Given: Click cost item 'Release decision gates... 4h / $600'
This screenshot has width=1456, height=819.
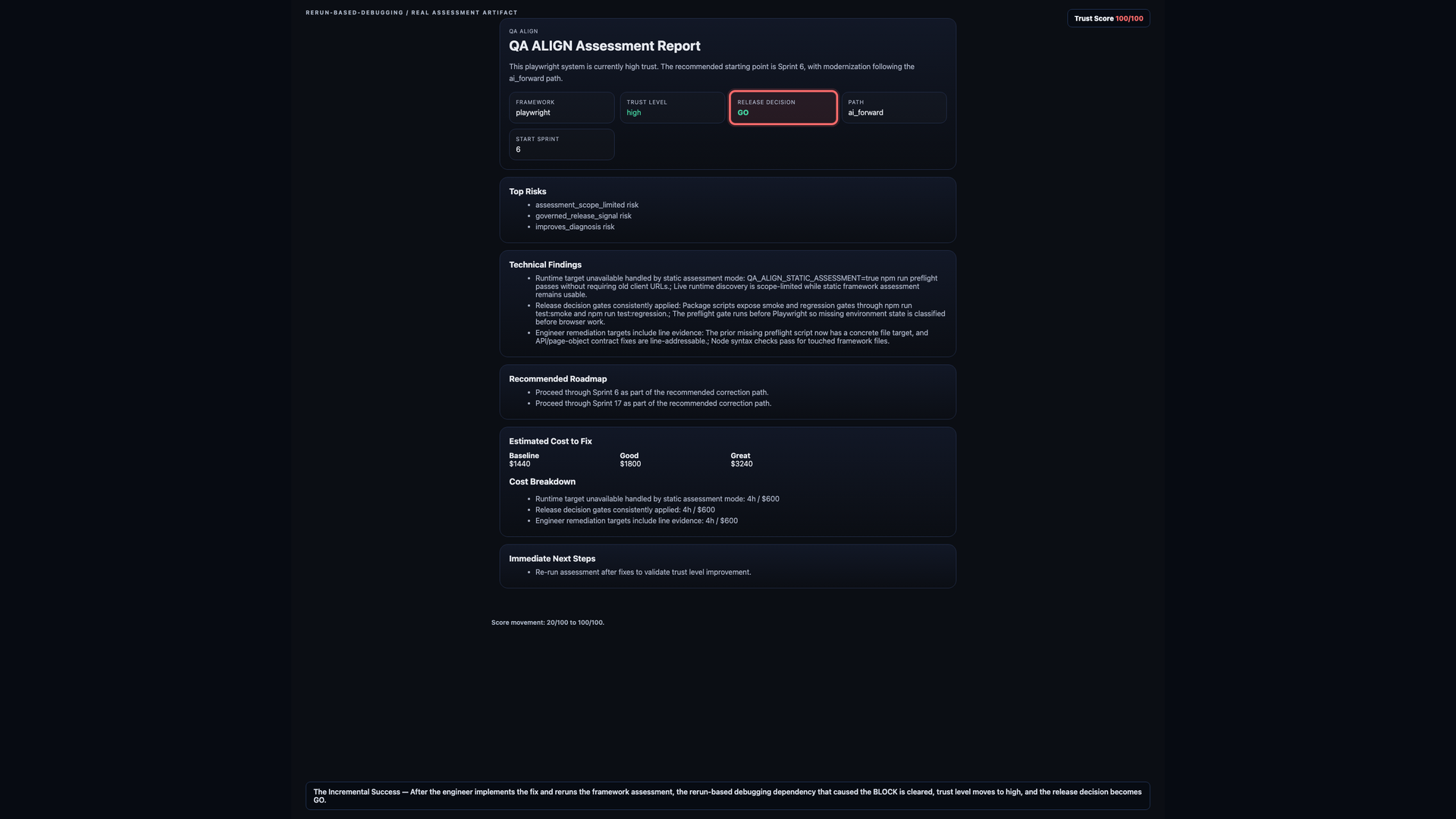Looking at the screenshot, I should (625, 510).
